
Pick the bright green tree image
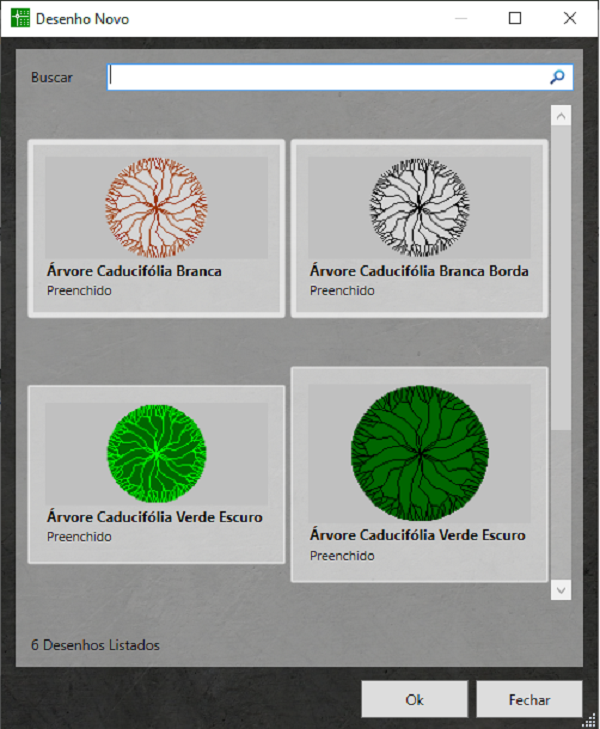tap(156, 453)
